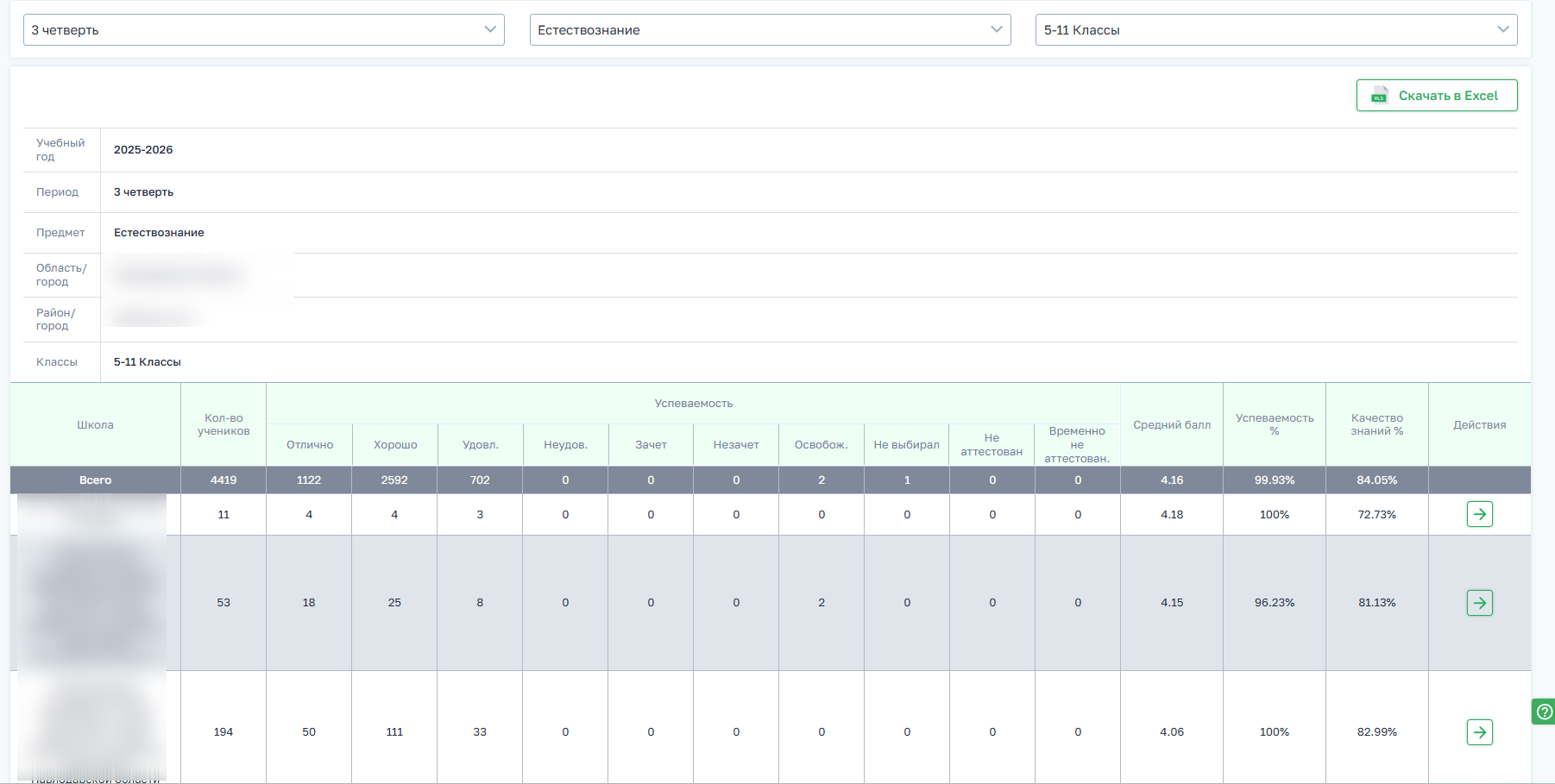This screenshot has width=1555, height=784.
Task: Download report via Скачать в Excel
Action: [x=1437, y=95]
